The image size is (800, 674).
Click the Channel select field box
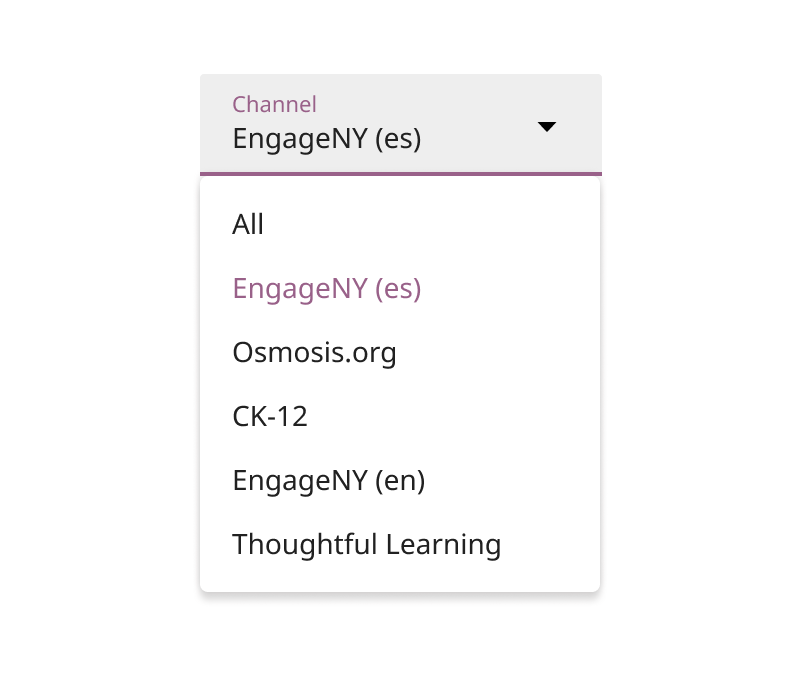[400, 124]
